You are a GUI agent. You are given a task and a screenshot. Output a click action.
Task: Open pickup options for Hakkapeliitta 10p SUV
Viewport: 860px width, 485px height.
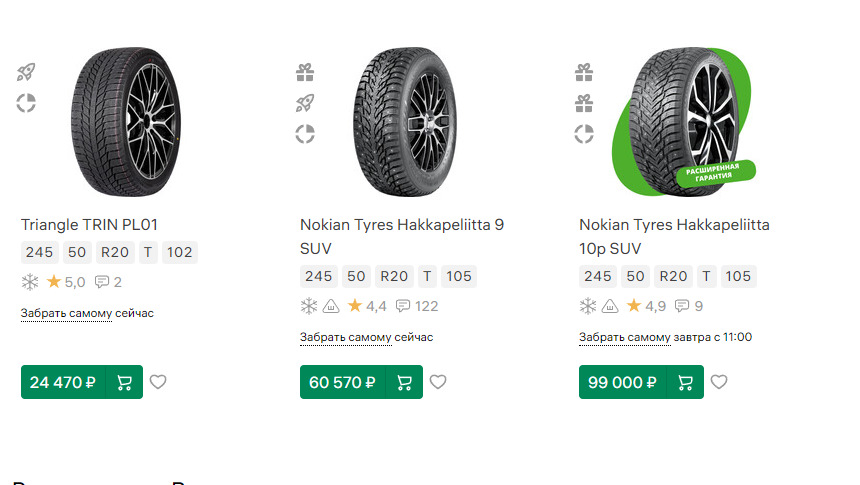click(x=625, y=338)
